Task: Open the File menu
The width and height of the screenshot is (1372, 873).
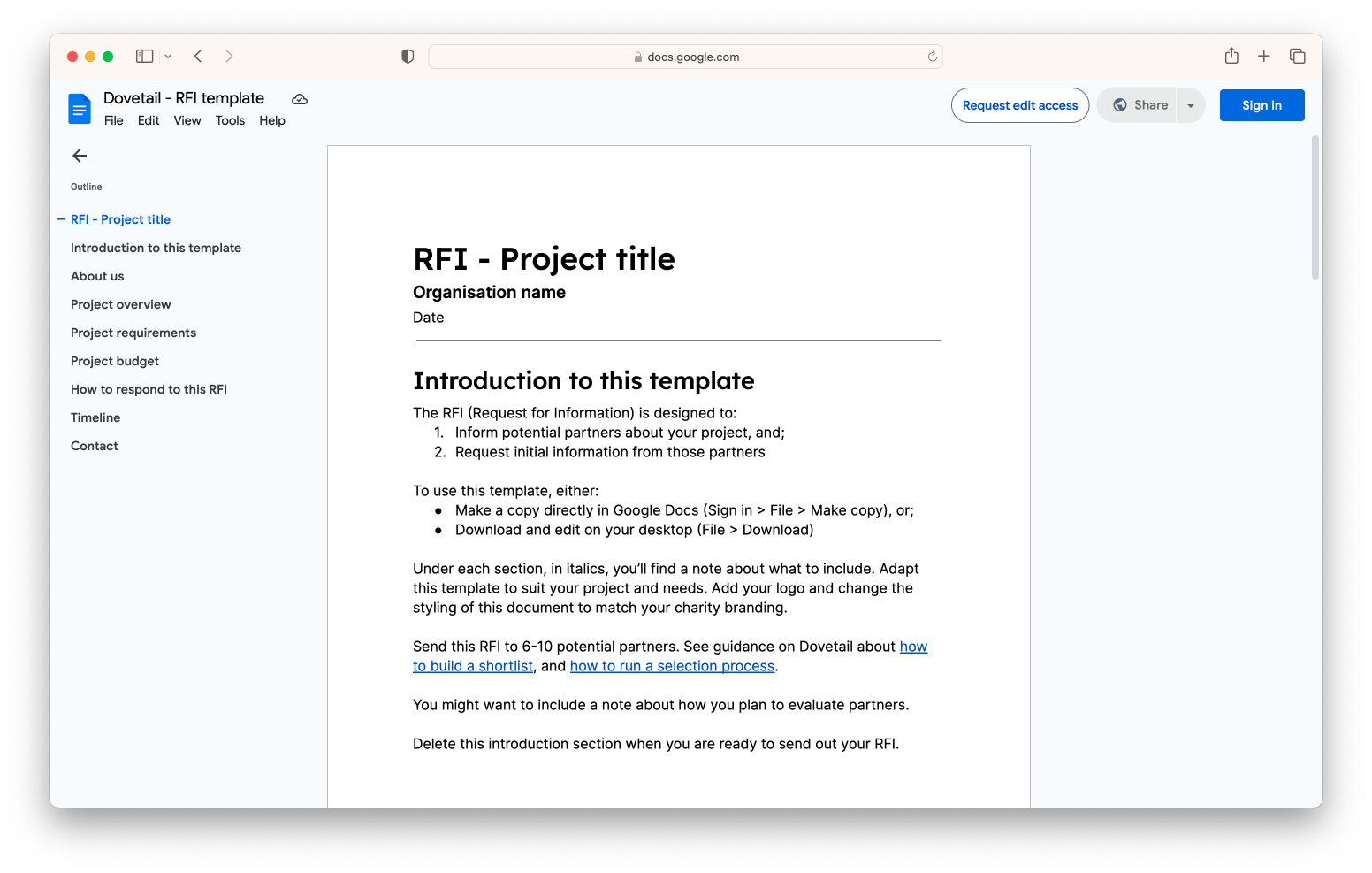Action: coord(113,120)
